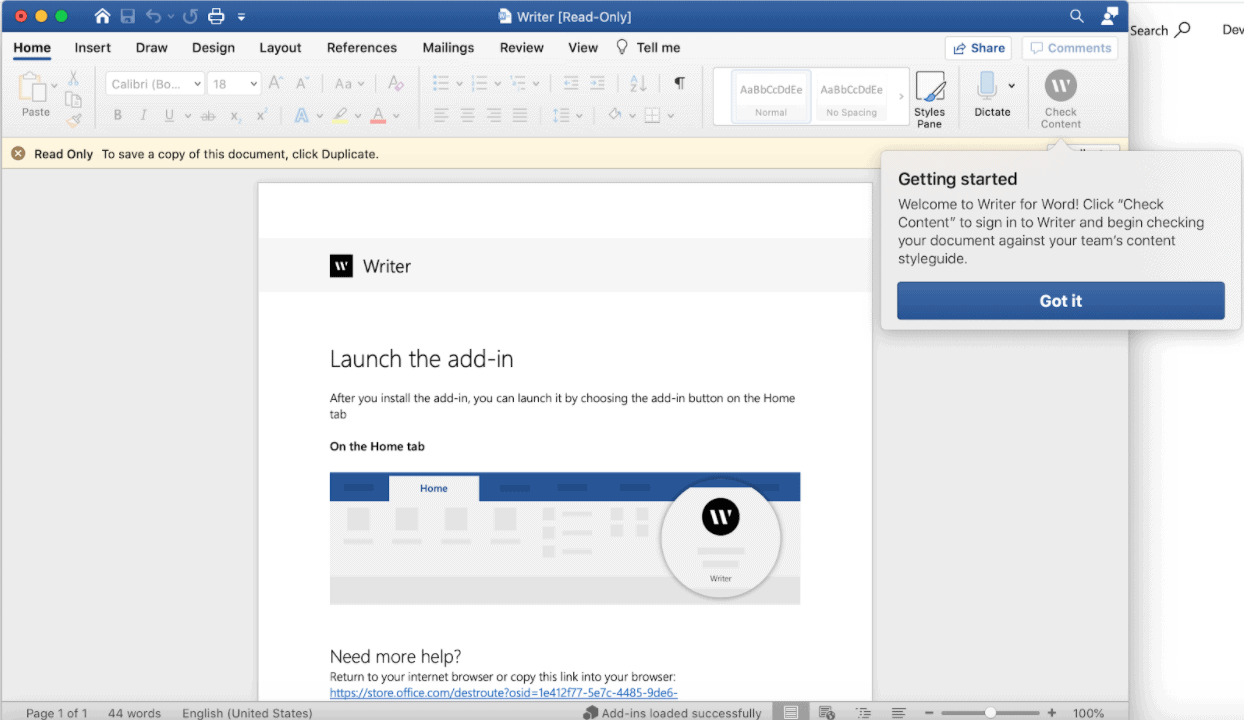This screenshot has width=1252, height=720.
Task: Click the Sort A-Z icon
Action: coord(638,83)
